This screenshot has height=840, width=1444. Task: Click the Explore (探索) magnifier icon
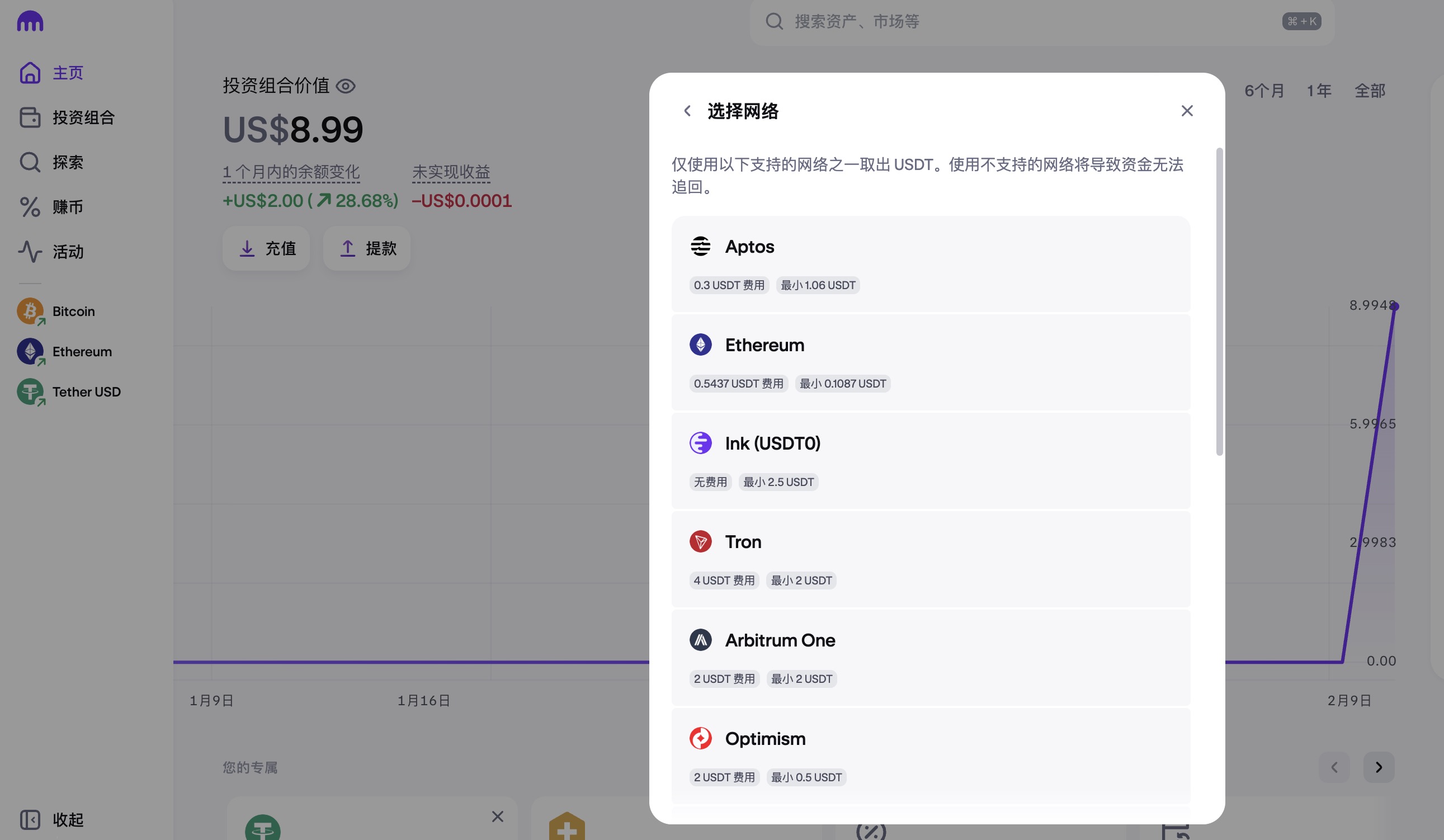click(30, 162)
